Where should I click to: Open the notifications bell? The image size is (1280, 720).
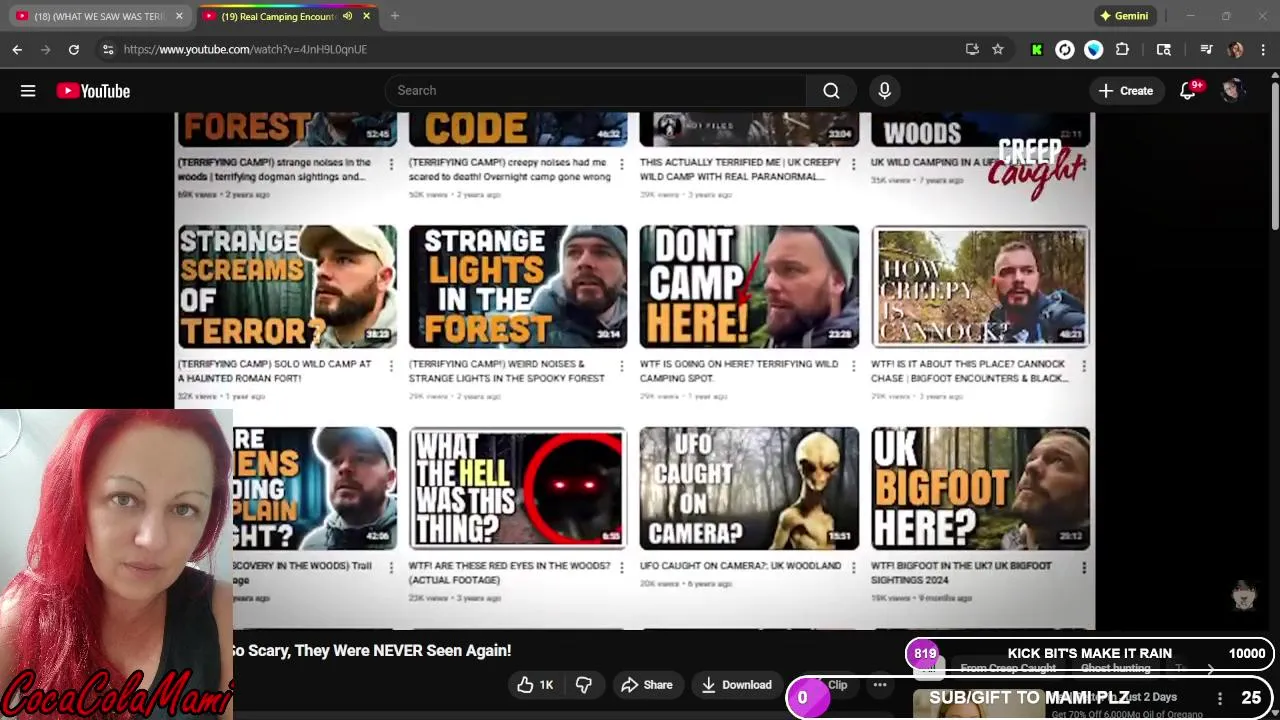[x=1188, y=91]
